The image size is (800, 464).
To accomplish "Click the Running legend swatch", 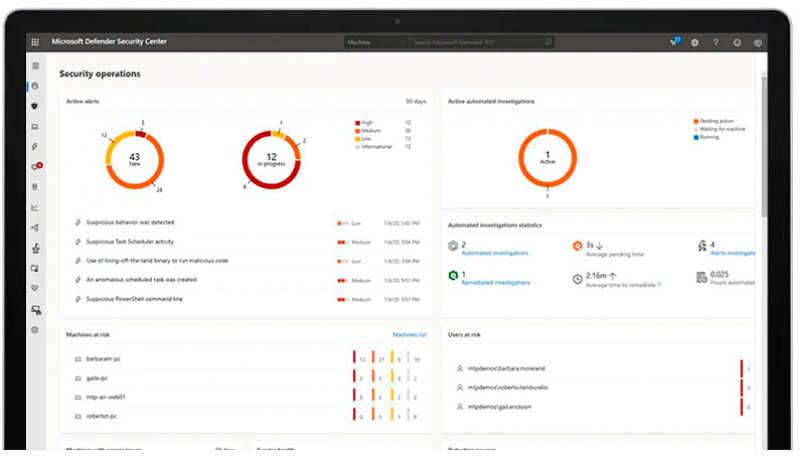I will coord(696,138).
